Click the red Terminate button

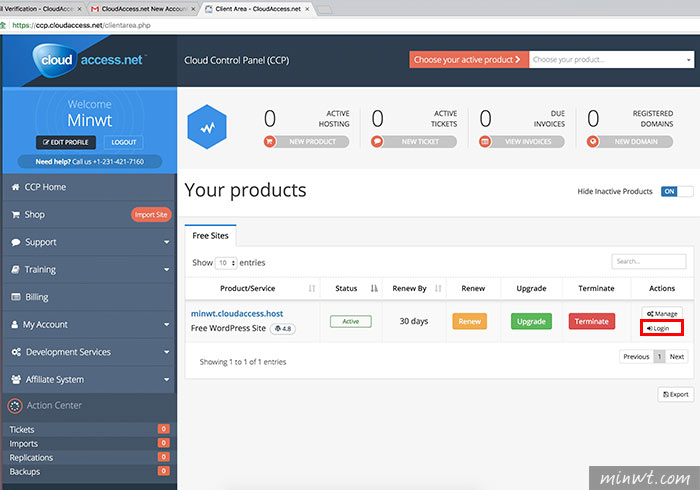[592, 321]
